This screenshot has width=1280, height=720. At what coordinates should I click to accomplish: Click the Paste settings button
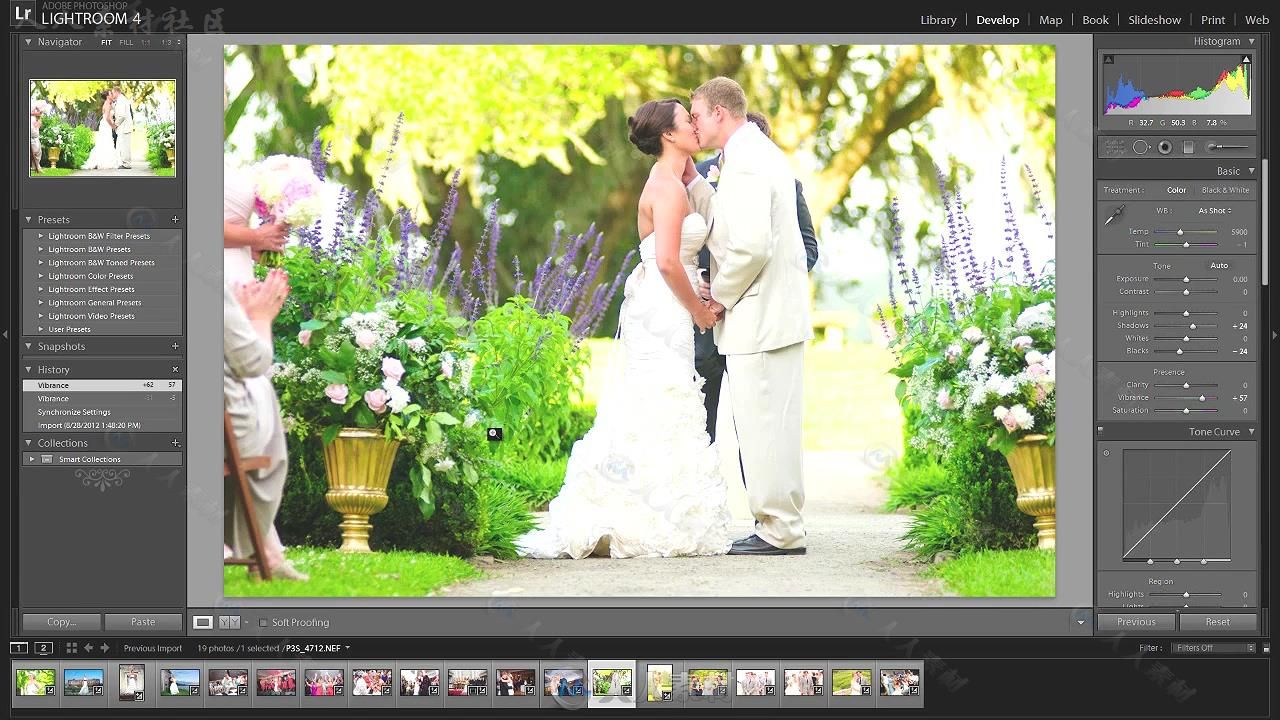[x=143, y=622]
